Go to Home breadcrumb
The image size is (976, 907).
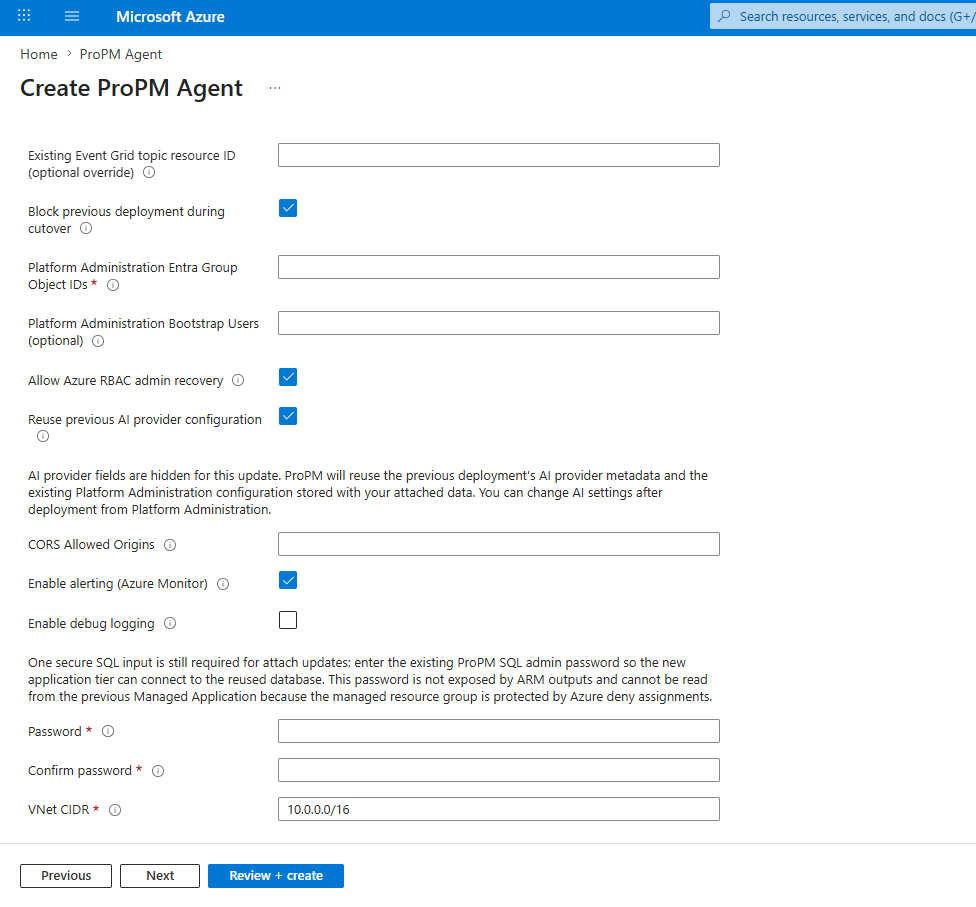[39, 54]
